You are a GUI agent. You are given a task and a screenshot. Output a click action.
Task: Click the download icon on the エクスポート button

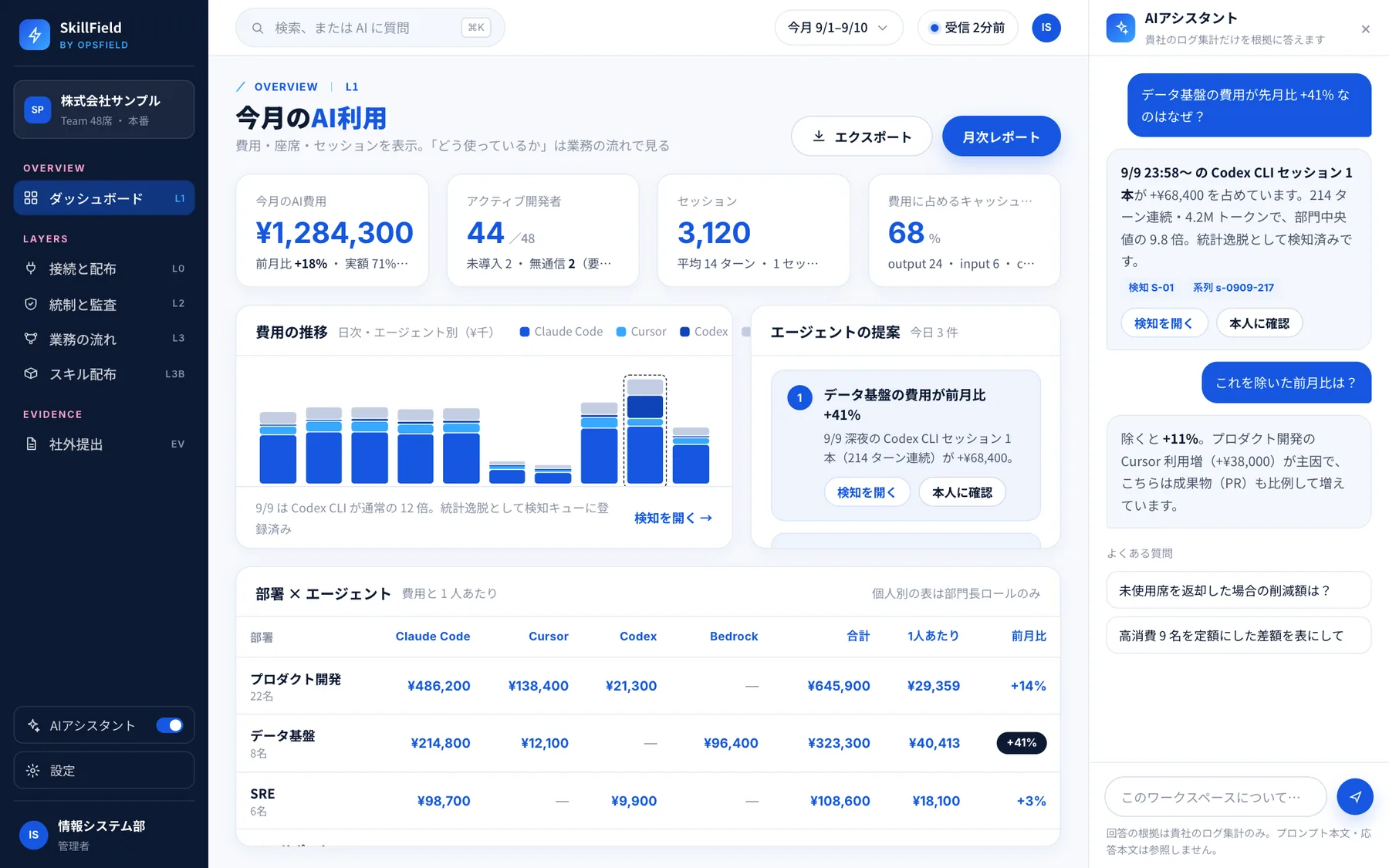819,137
